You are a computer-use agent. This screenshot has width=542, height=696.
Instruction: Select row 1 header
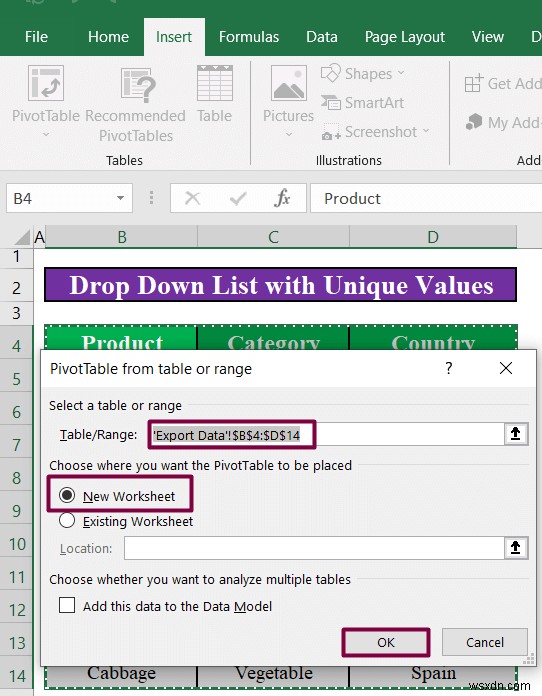(16, 257)
